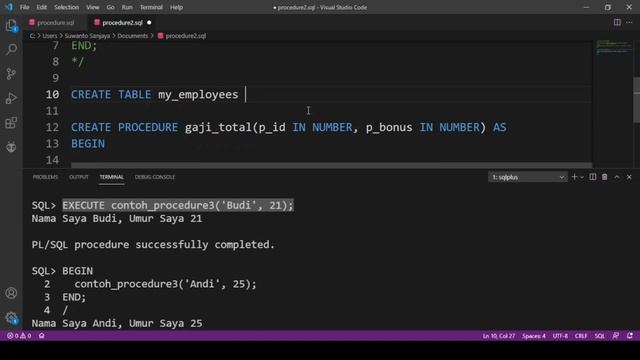This screenshot has height=360, width=640.
Task: Click 'PL/SQL procedure successfully completed.' terminal line
Action: click(x=153, y=244)
